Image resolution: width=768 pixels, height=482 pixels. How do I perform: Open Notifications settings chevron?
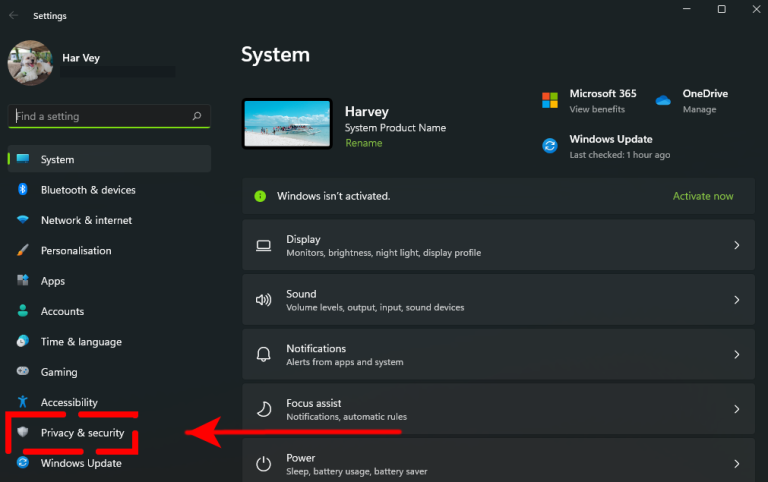[736, 354]
